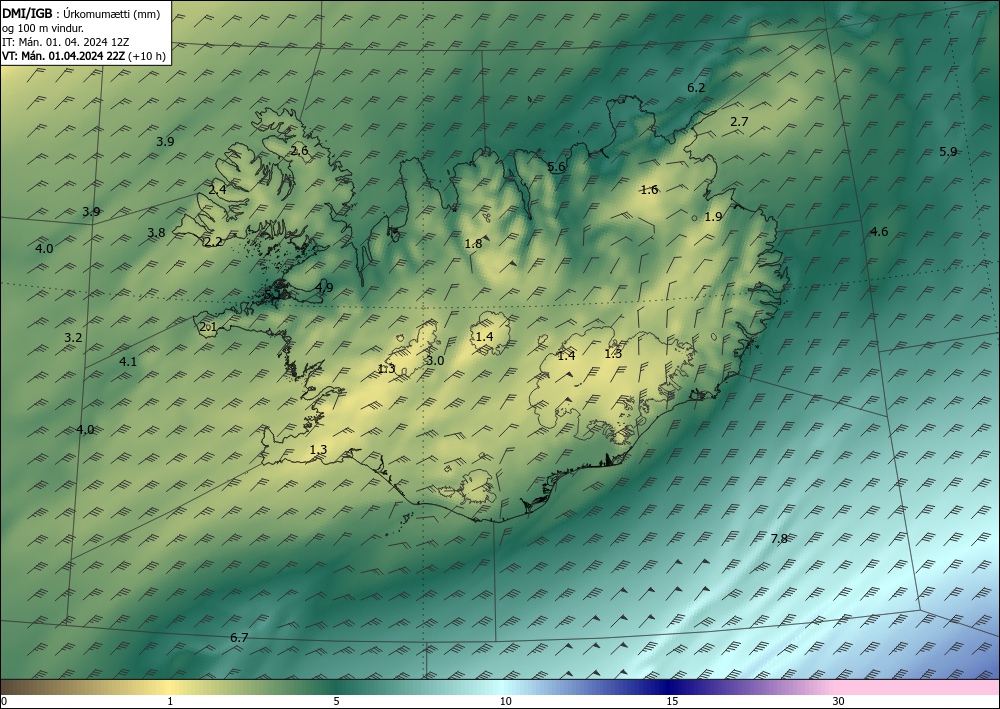
Task: Select the color scale tick labeled 5
Action: (x=336, y=702)
